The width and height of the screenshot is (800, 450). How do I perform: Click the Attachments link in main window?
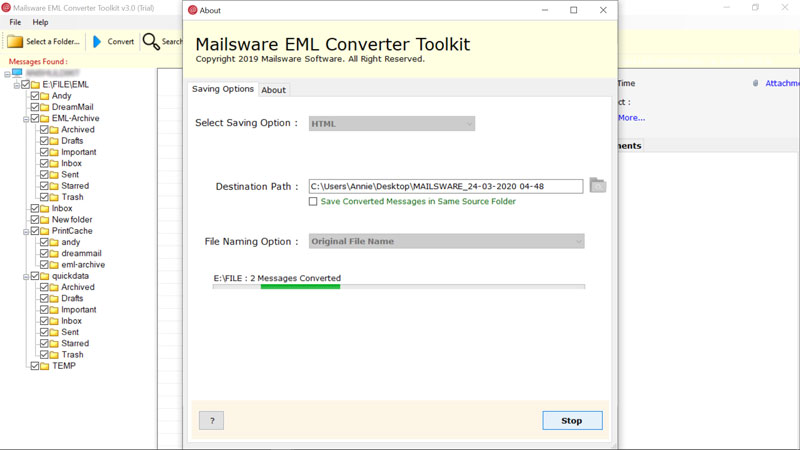tap(782, 83)
